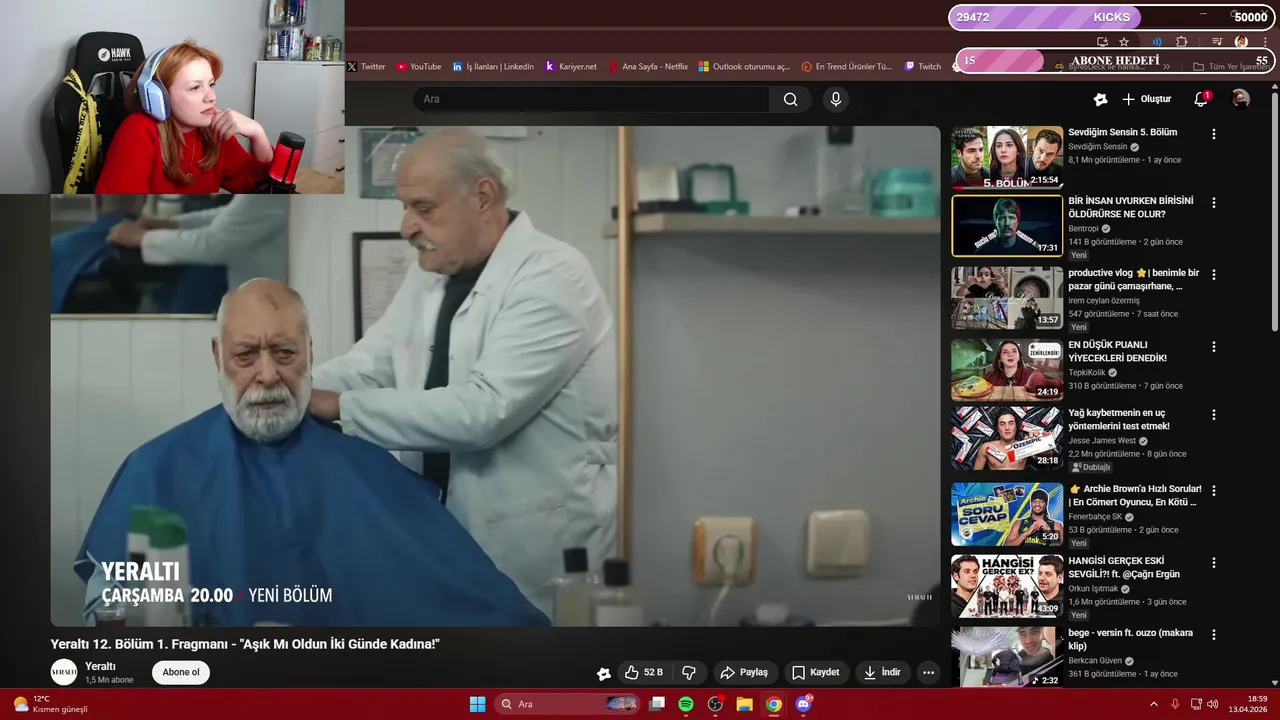Screen dimensions: 1280x720
Task: Open Kariyer.net bookmark
Action: [571, 66]
